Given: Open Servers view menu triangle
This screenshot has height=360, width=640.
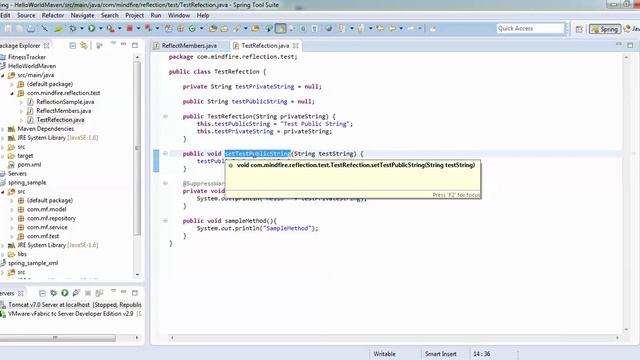Looking at the screenshot, I should pos(113,291).
